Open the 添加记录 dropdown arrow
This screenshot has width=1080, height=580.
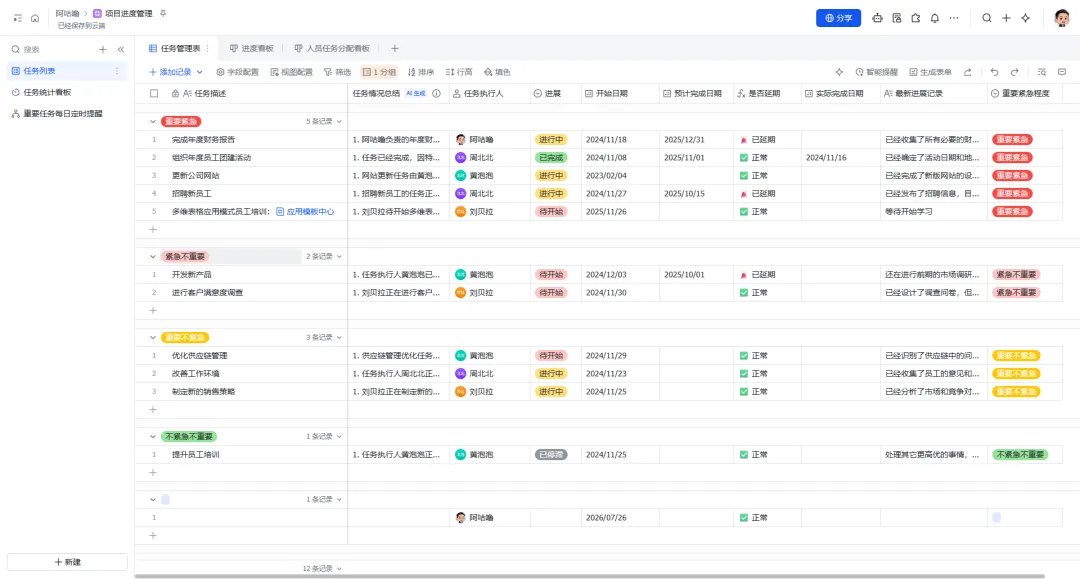point(200,72)
